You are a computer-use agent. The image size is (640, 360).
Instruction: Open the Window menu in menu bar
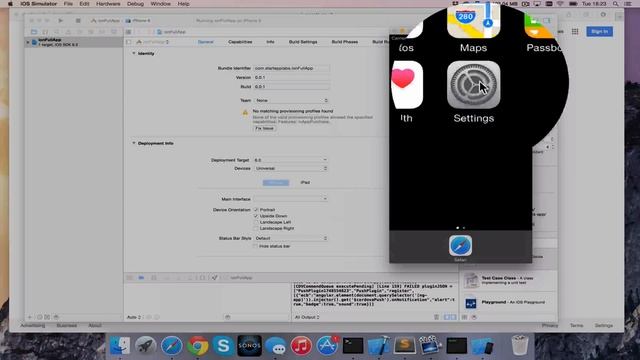click(160, 4)
